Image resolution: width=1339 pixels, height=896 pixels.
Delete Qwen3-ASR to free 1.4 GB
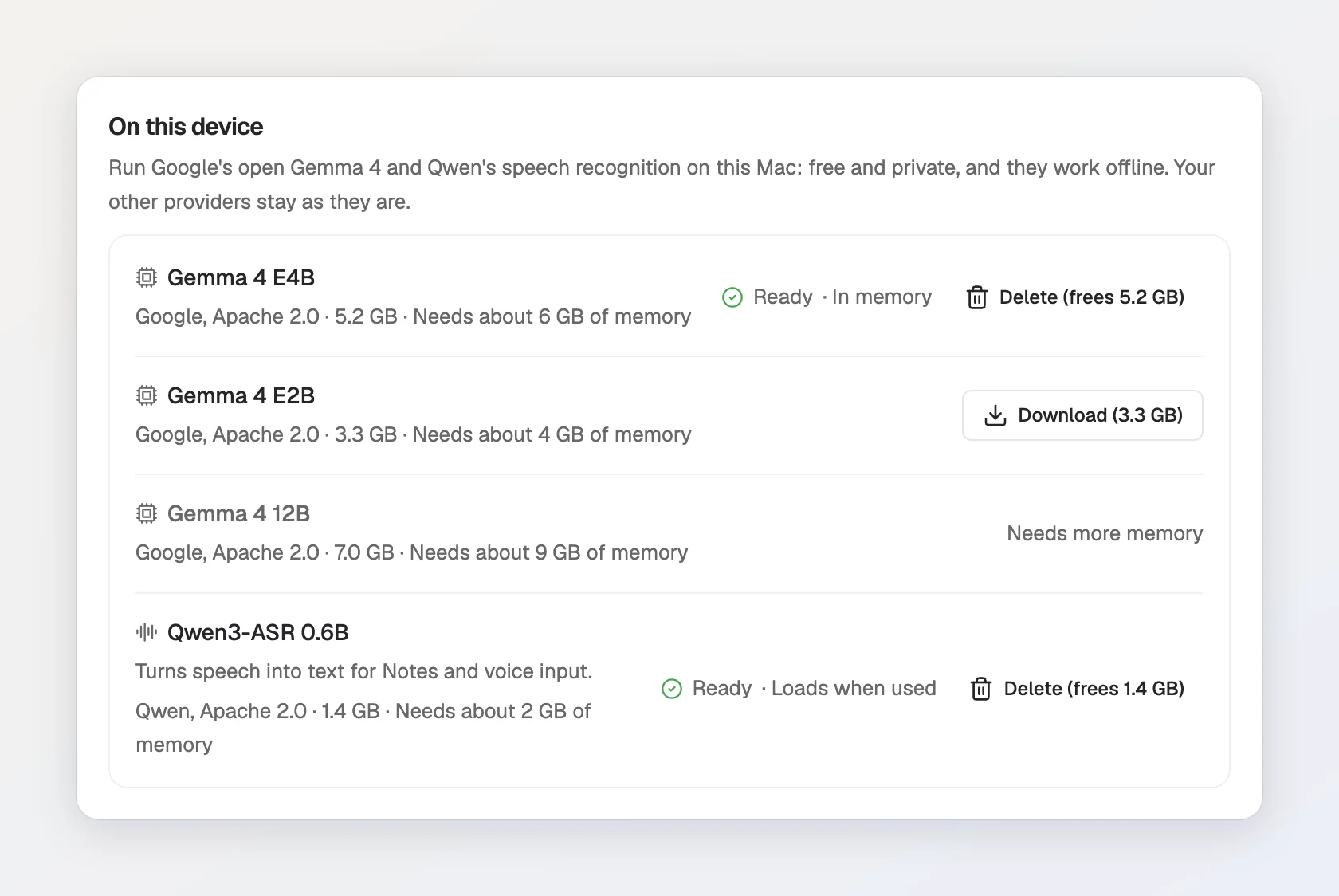1078,689
